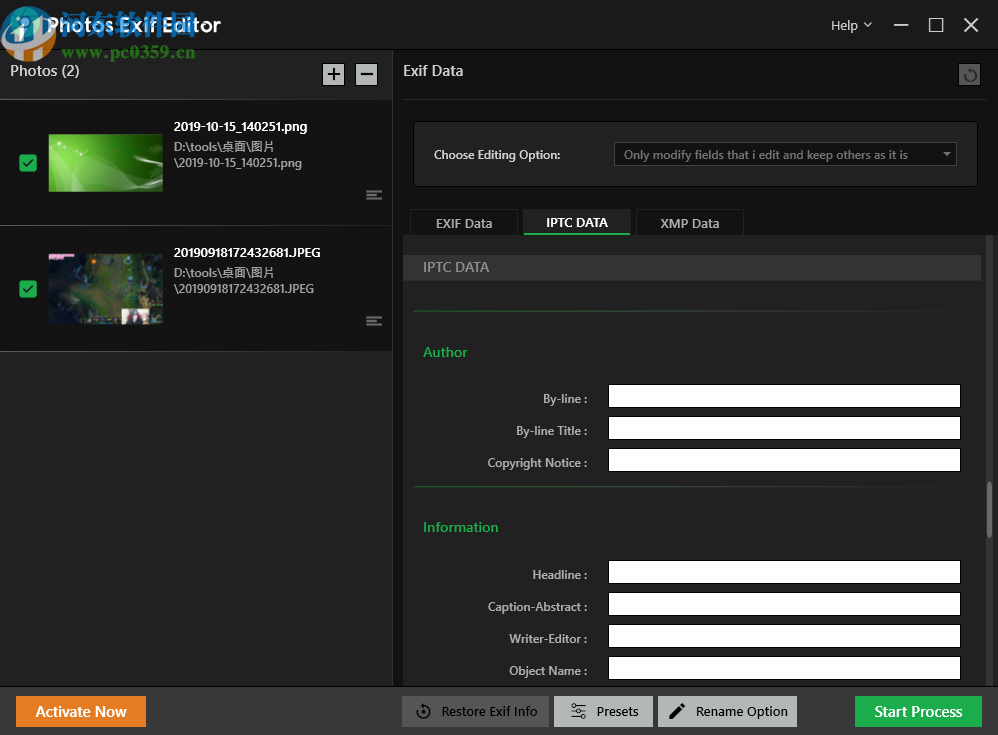
Task: Uncheck the 20190918172432681.JPEG photo
Action: 27,289
